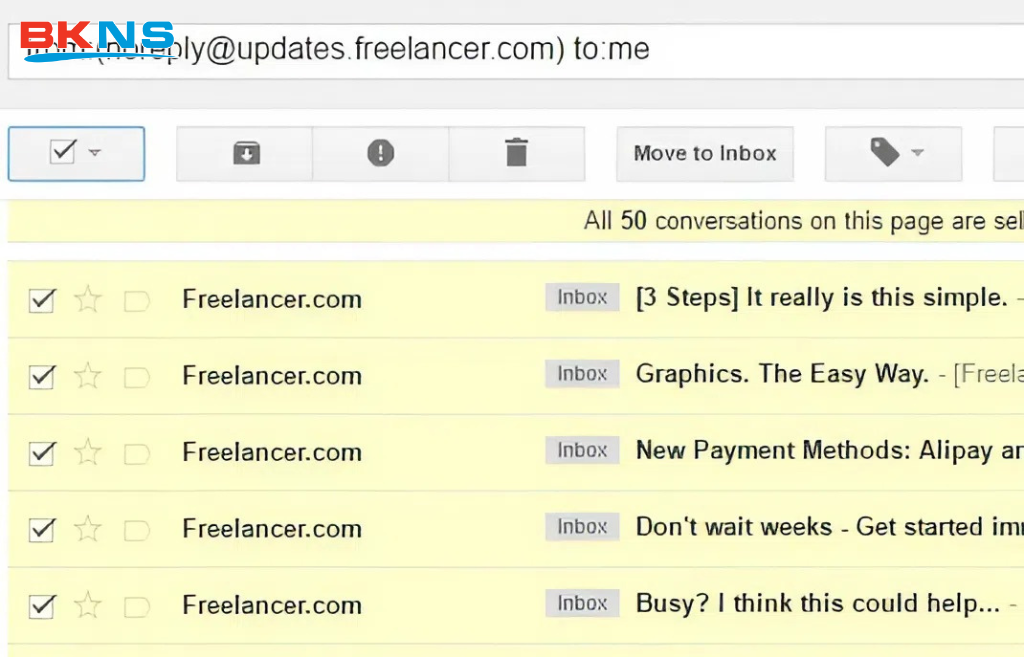This screenshot has width=1024, height=657.
Task: Click Inbox label on 'New Payment Methods' email
Action: pyautogui.click(x=582, y=451)
